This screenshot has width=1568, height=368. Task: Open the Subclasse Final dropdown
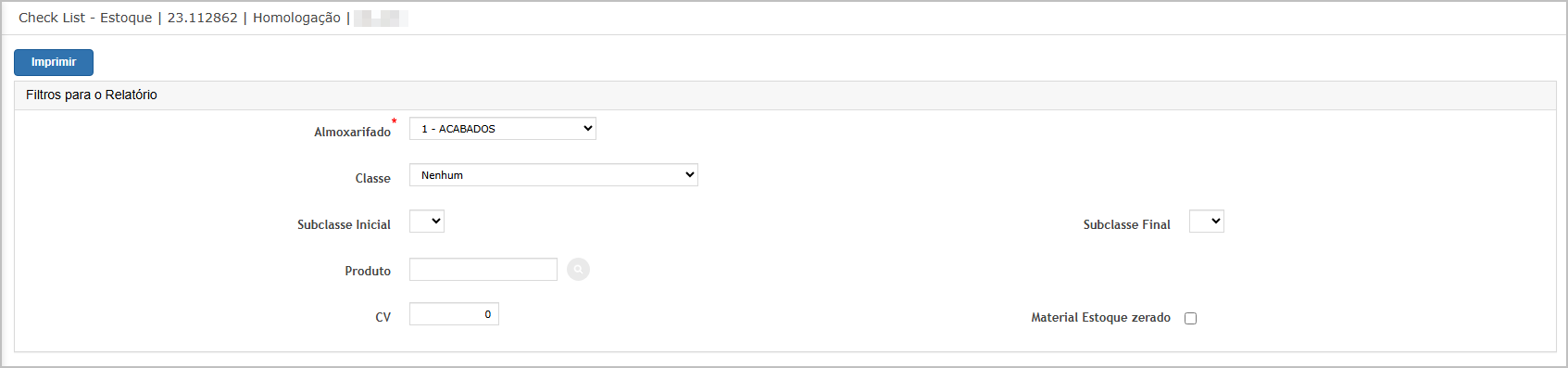(1207, 222)
